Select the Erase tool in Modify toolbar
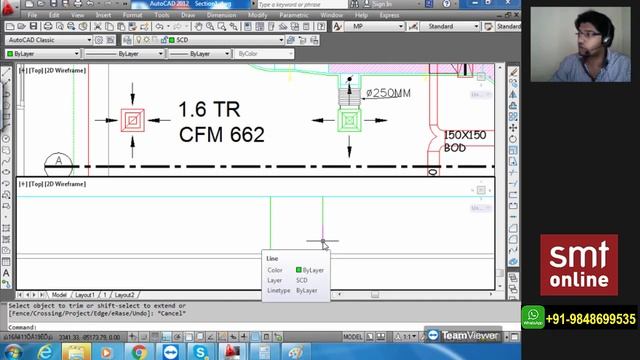Screen dimensions: 640x360 (513, 72)
